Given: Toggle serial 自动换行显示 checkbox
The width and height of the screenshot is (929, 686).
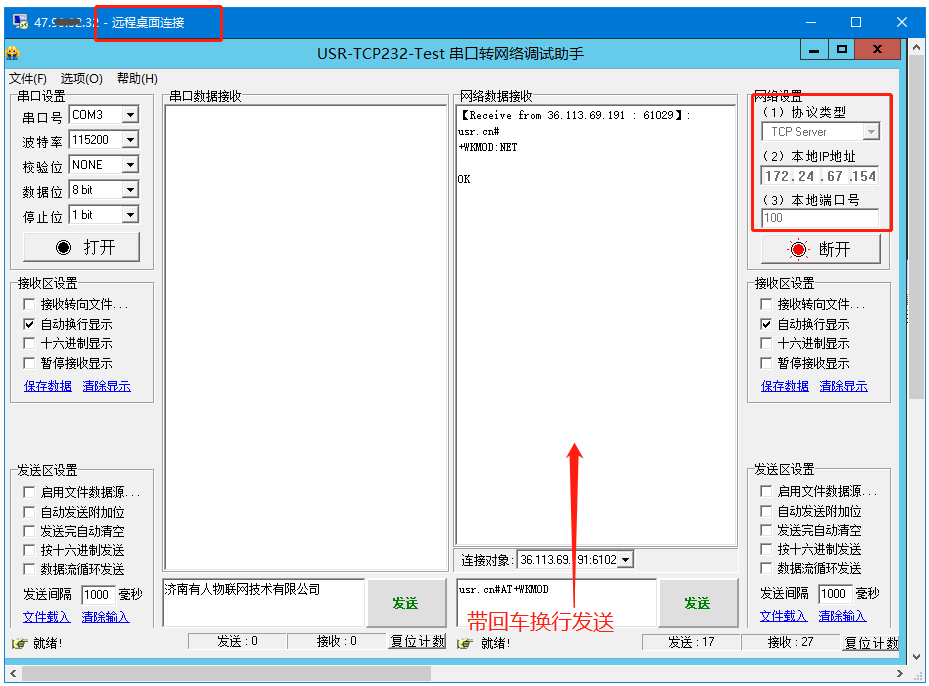Looking at the screenshot, I should (x=29, y=325).
